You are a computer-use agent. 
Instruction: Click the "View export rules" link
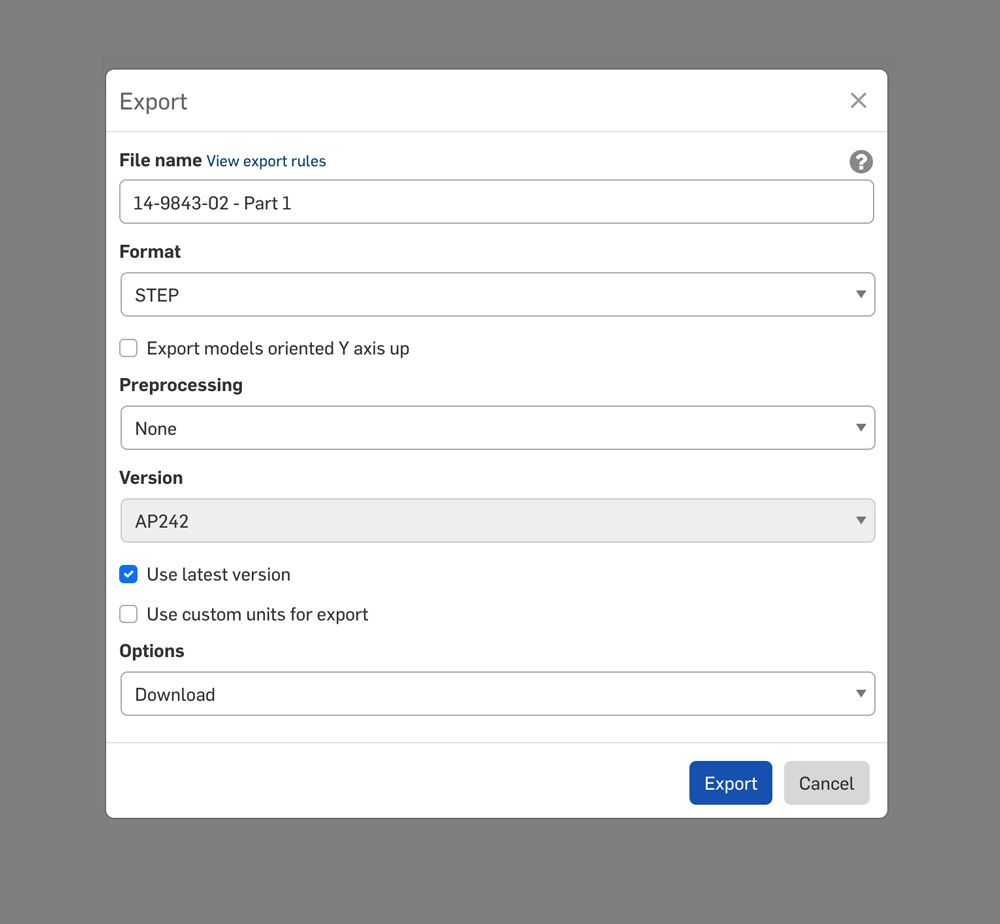point(266,161)
